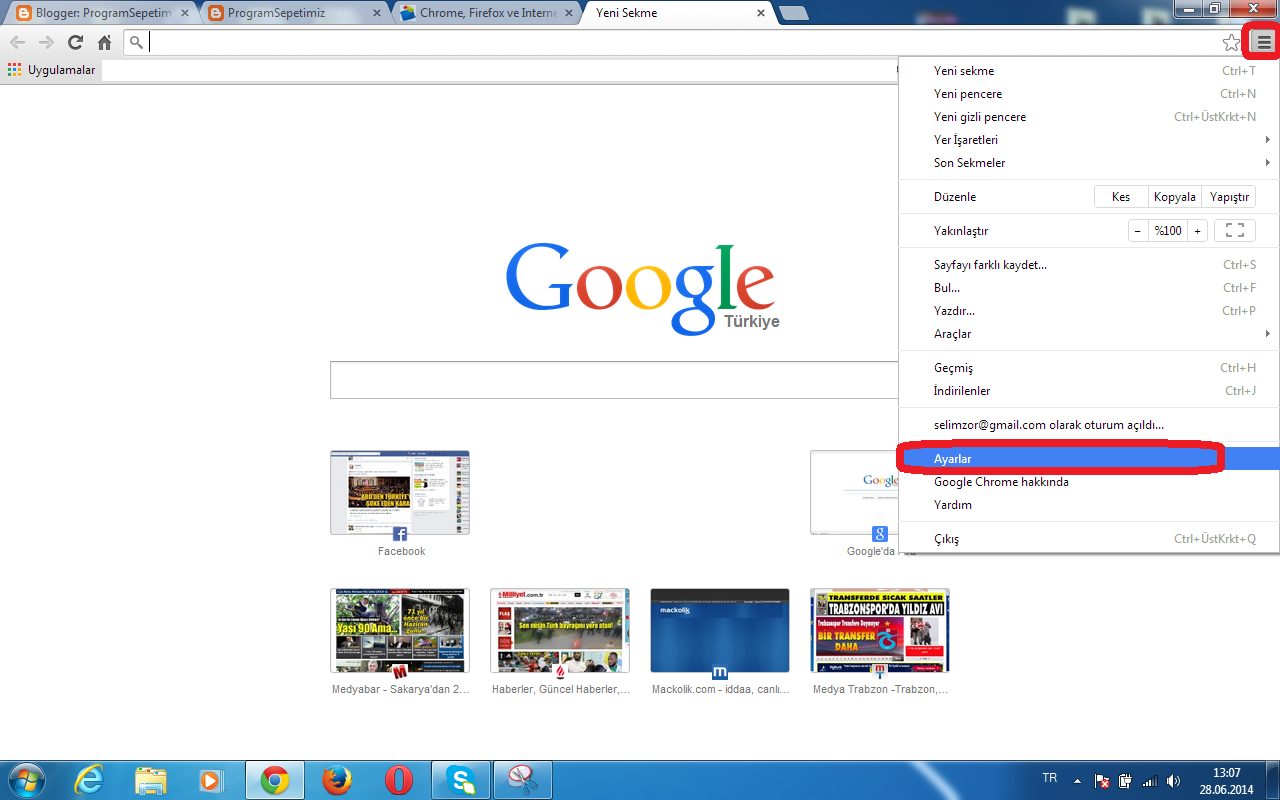Open Skype from the taskbar
This screenshot has width=1280, height=800.
[x=461, y=780]
